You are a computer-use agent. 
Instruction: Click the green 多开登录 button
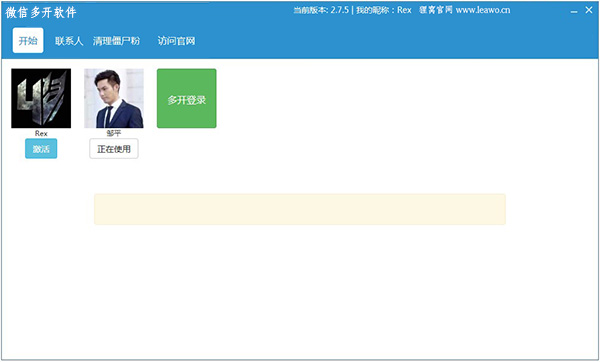tap(187, 98)
